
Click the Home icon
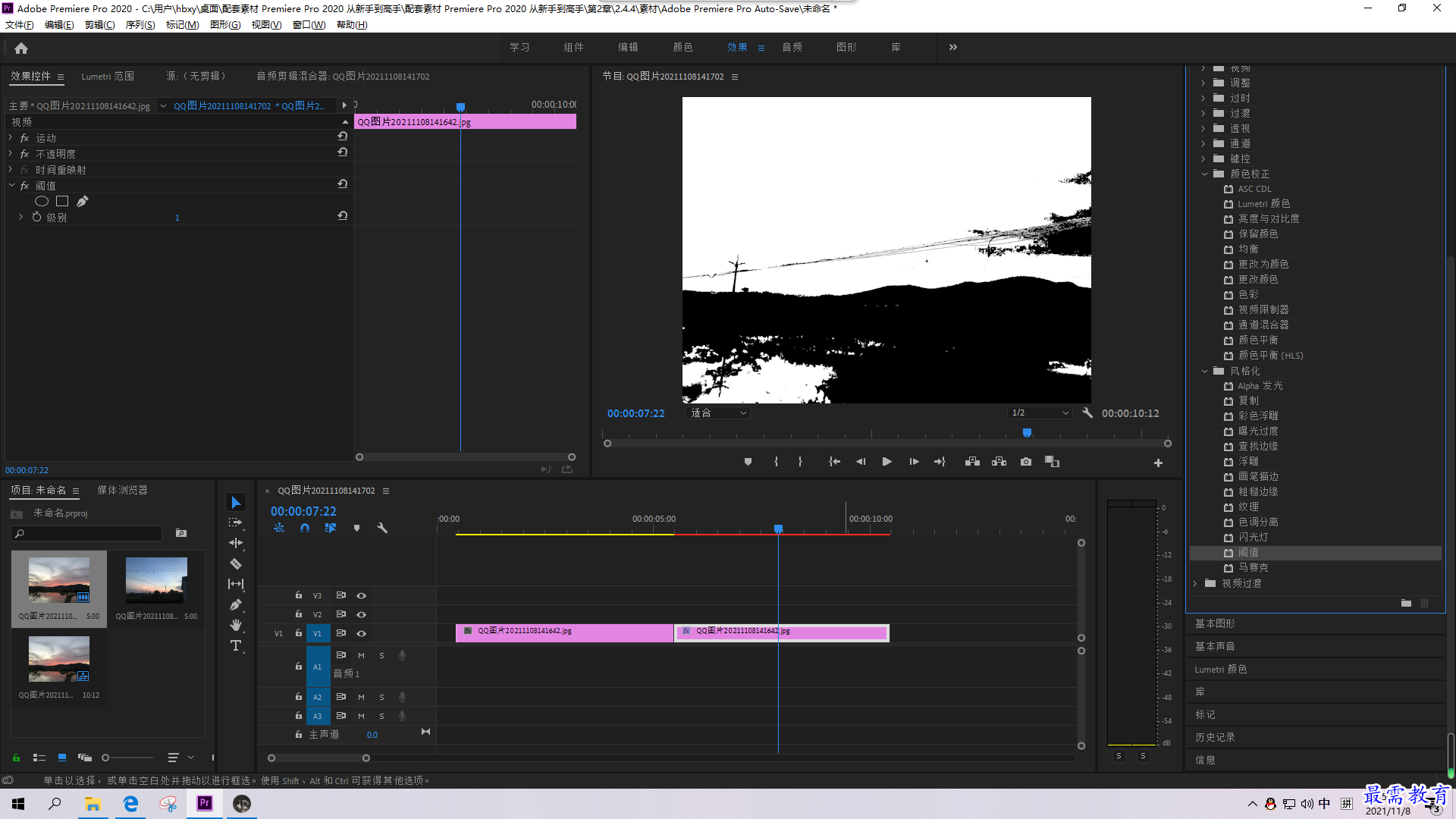[21, 48]
